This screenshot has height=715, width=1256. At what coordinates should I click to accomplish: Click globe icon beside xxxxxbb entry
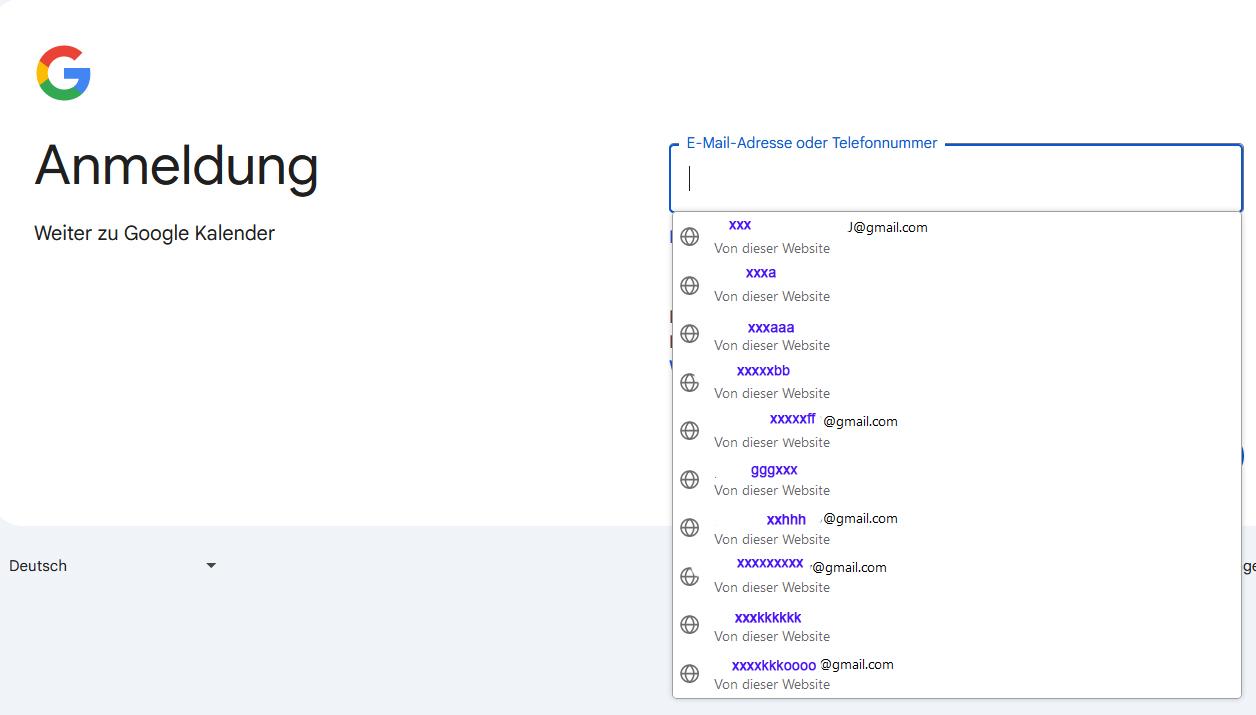(x=689, y=382)
